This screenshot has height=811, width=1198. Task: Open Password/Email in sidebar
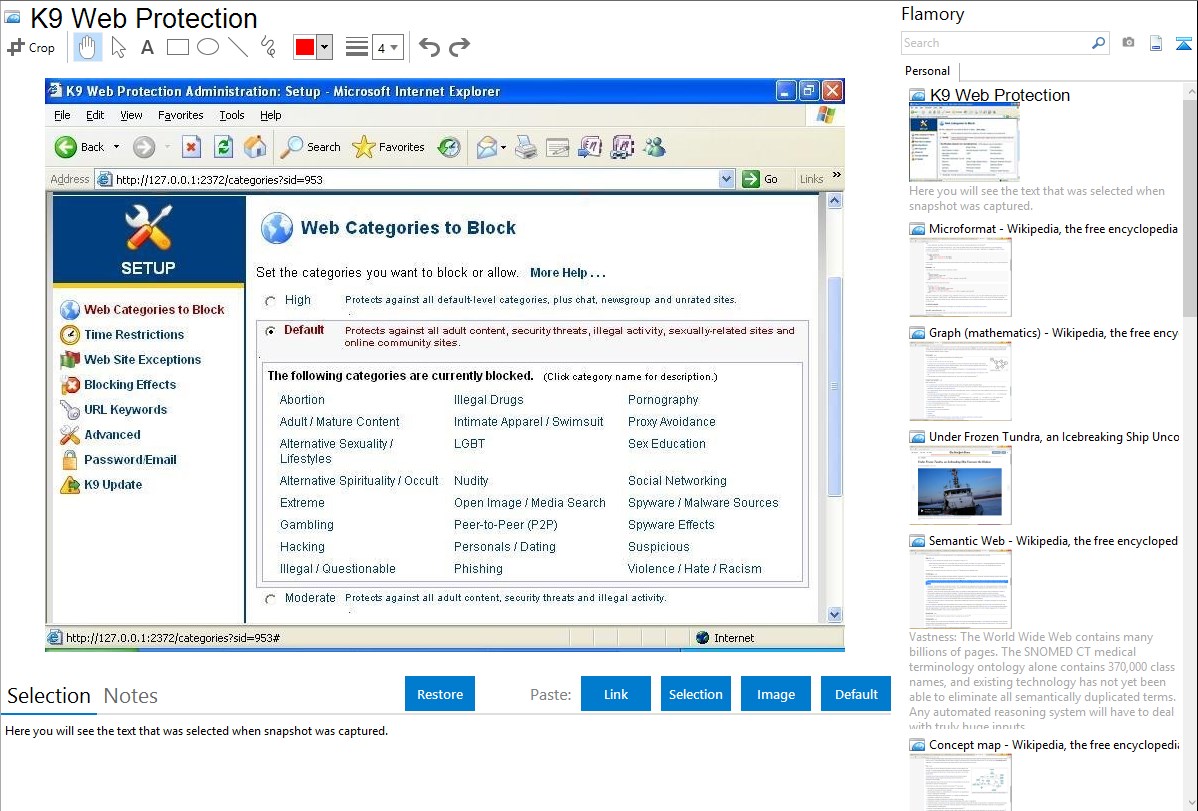(x=130, y=459)
